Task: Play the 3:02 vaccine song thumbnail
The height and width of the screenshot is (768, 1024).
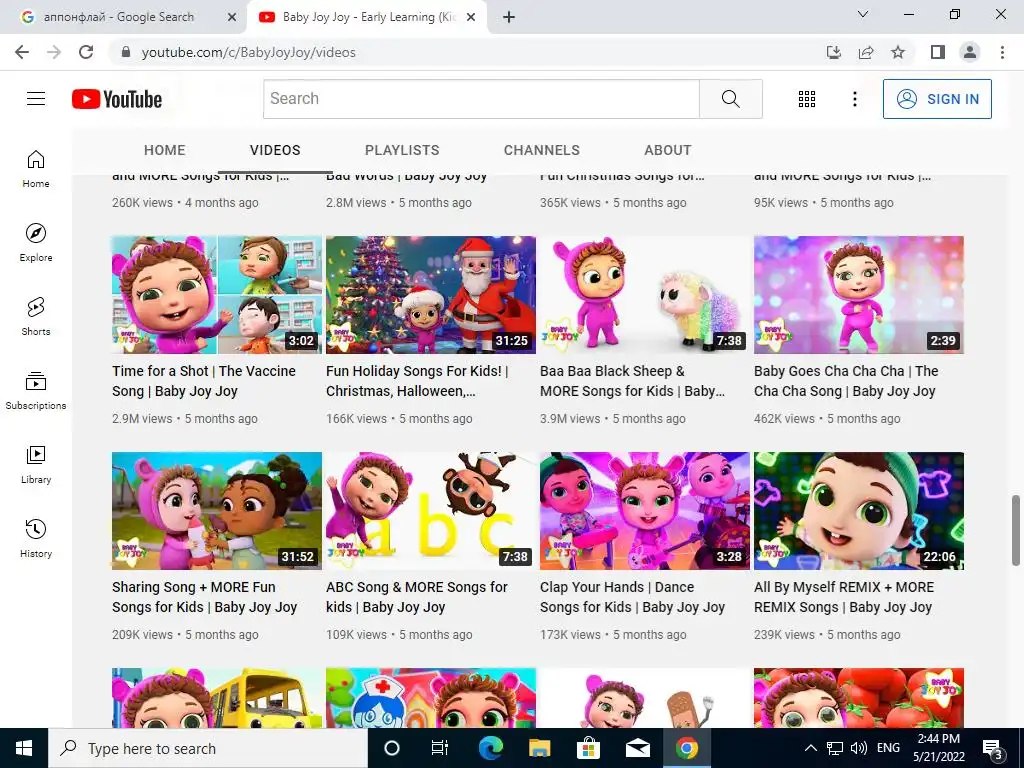Action: click(x=217, y=295)
